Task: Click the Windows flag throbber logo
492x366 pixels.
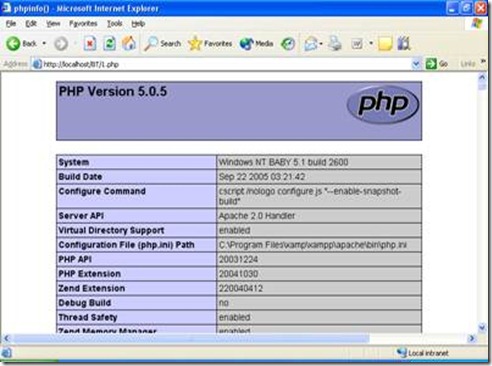Action: [477, 23]
